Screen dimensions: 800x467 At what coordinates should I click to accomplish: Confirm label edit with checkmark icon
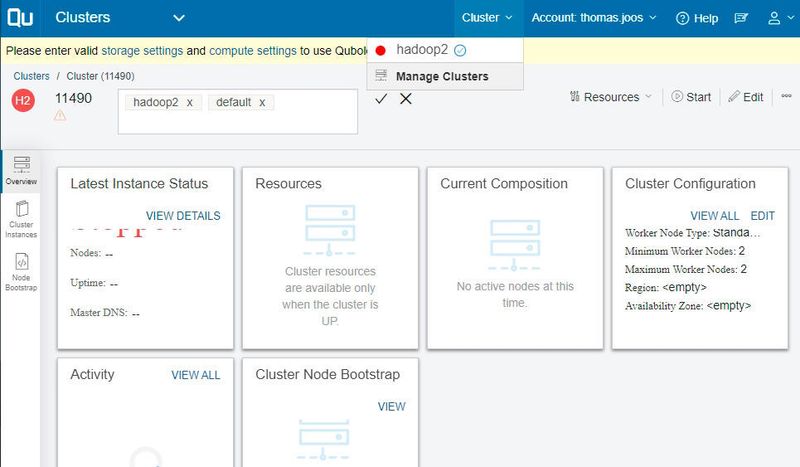381,99
